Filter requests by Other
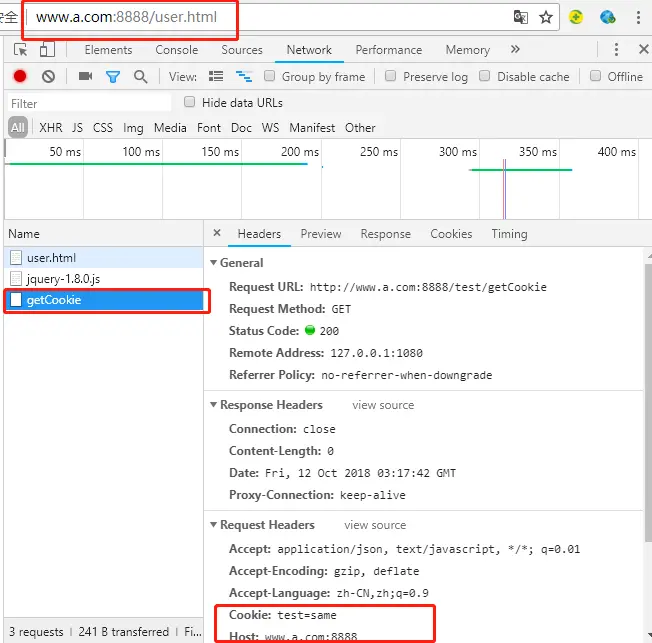Screen dimensions: 652x643 [360, 128]
